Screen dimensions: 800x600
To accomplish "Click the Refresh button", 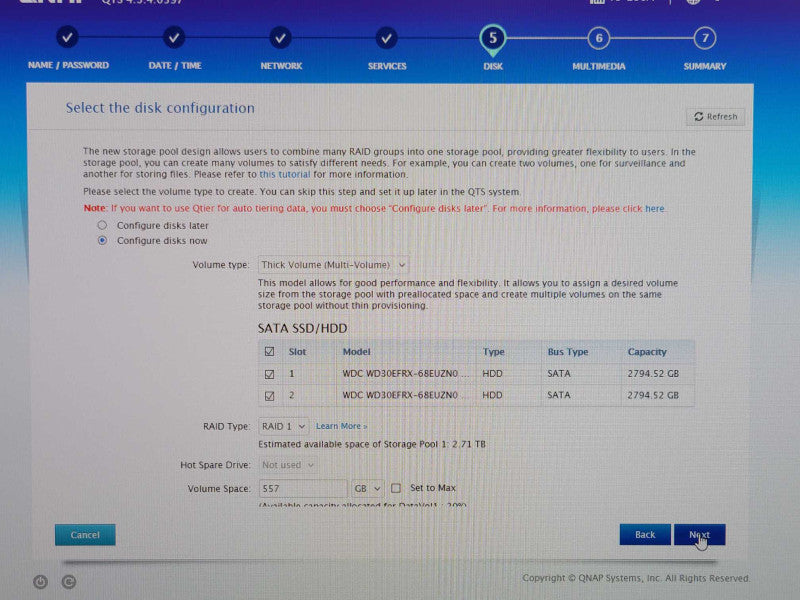I will point(715,116).
